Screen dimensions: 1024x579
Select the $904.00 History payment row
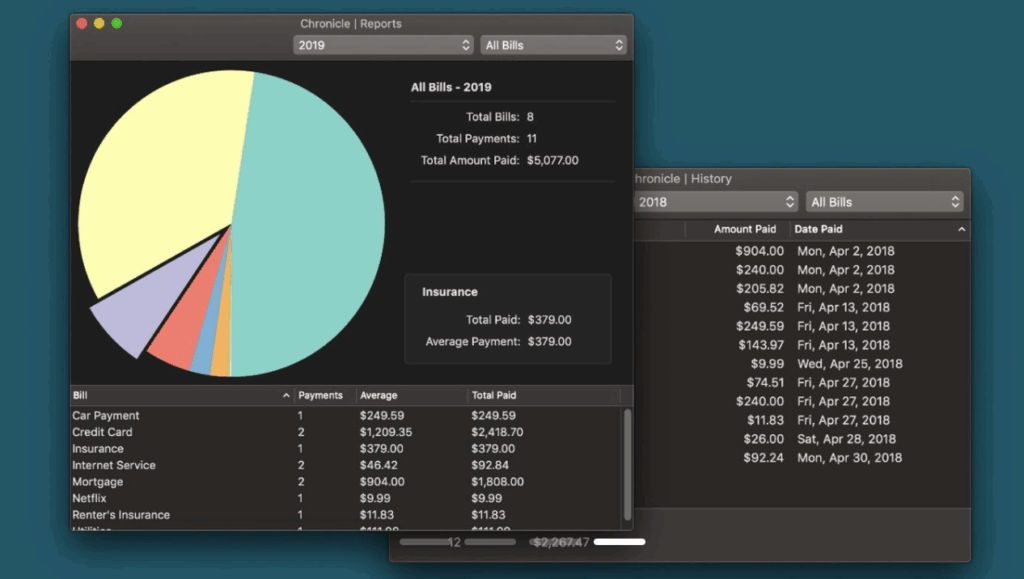802,251
